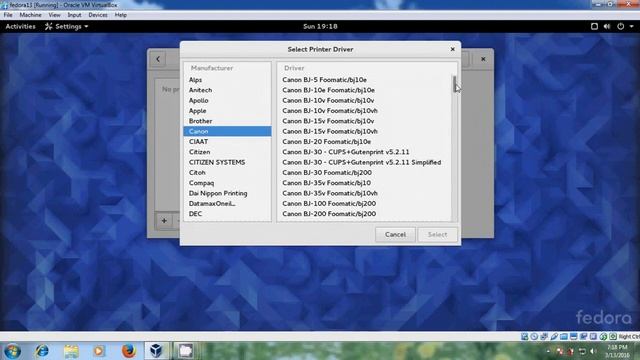Viewport: 640px width, 360px height.
Task: Click the add printer plus button
Action: coord(164,221)
